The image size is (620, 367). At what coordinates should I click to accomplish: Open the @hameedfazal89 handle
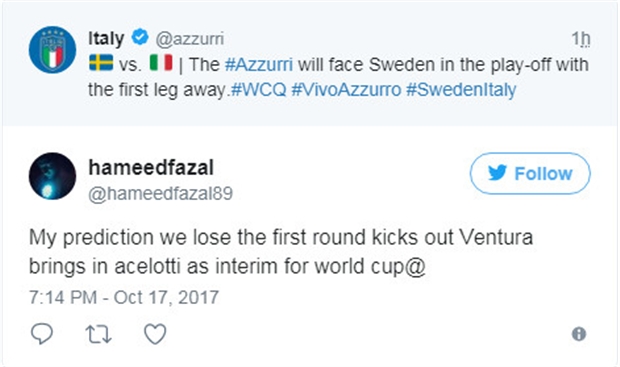coord(161,193)
